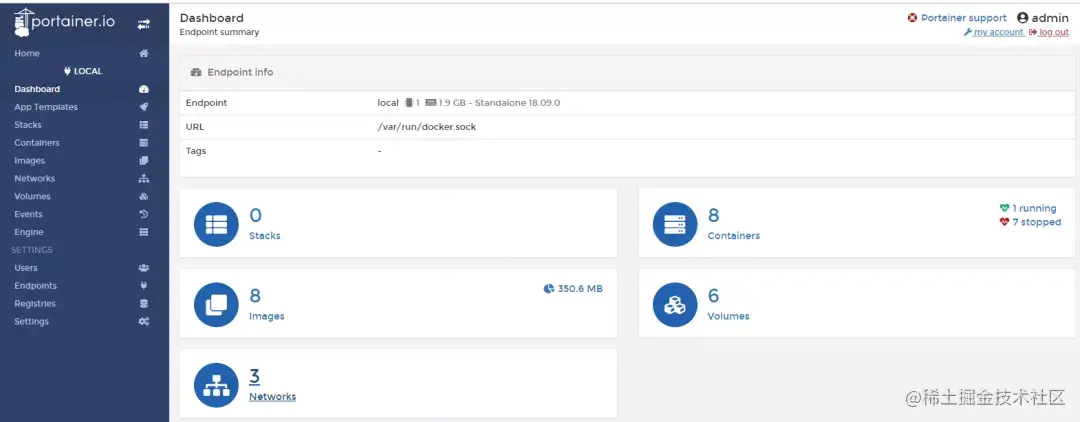
Task: Click the LOCAL endpoint label in sidebar
Action: pyautogui.click(x=83, y=72)
